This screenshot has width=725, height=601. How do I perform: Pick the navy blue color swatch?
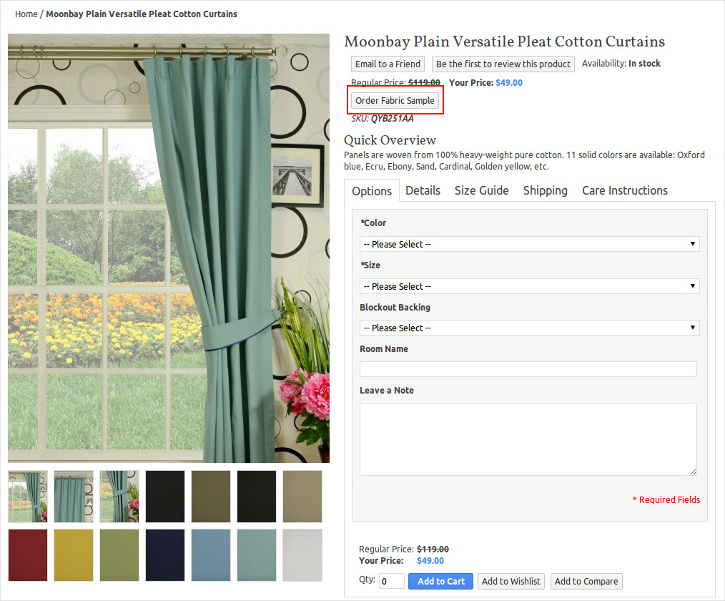[x=165, y=555]
